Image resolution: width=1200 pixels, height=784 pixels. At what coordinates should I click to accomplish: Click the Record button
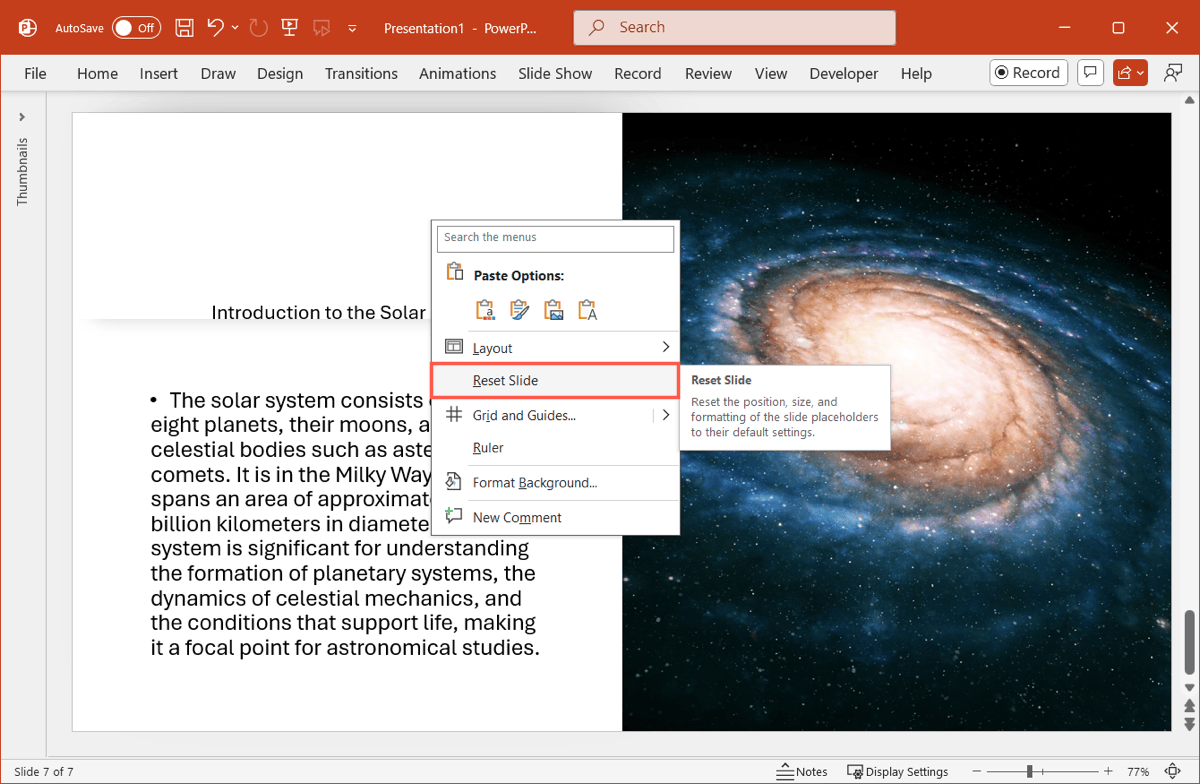1028,73
